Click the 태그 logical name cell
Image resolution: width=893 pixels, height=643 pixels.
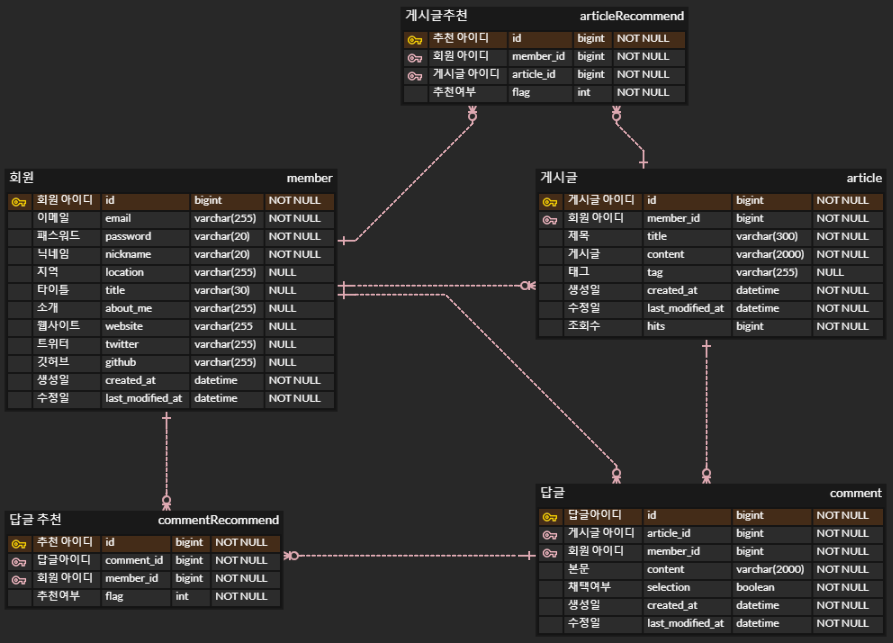[579, 272]
